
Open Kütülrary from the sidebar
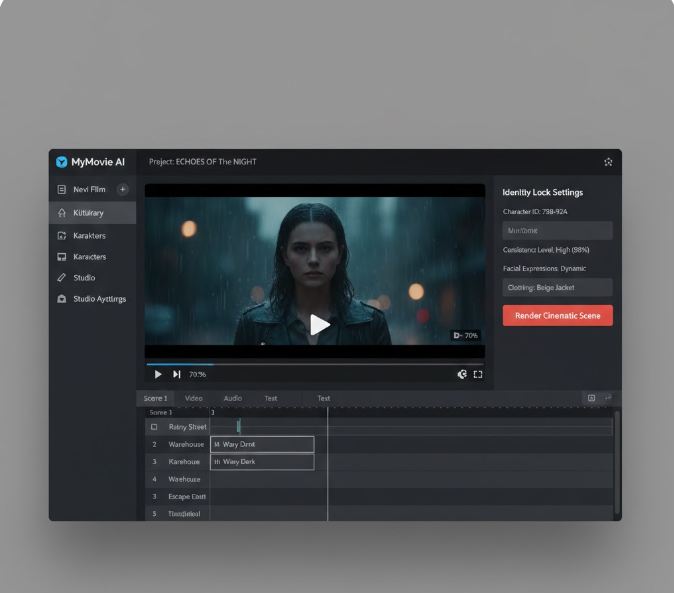click(92, 213)
